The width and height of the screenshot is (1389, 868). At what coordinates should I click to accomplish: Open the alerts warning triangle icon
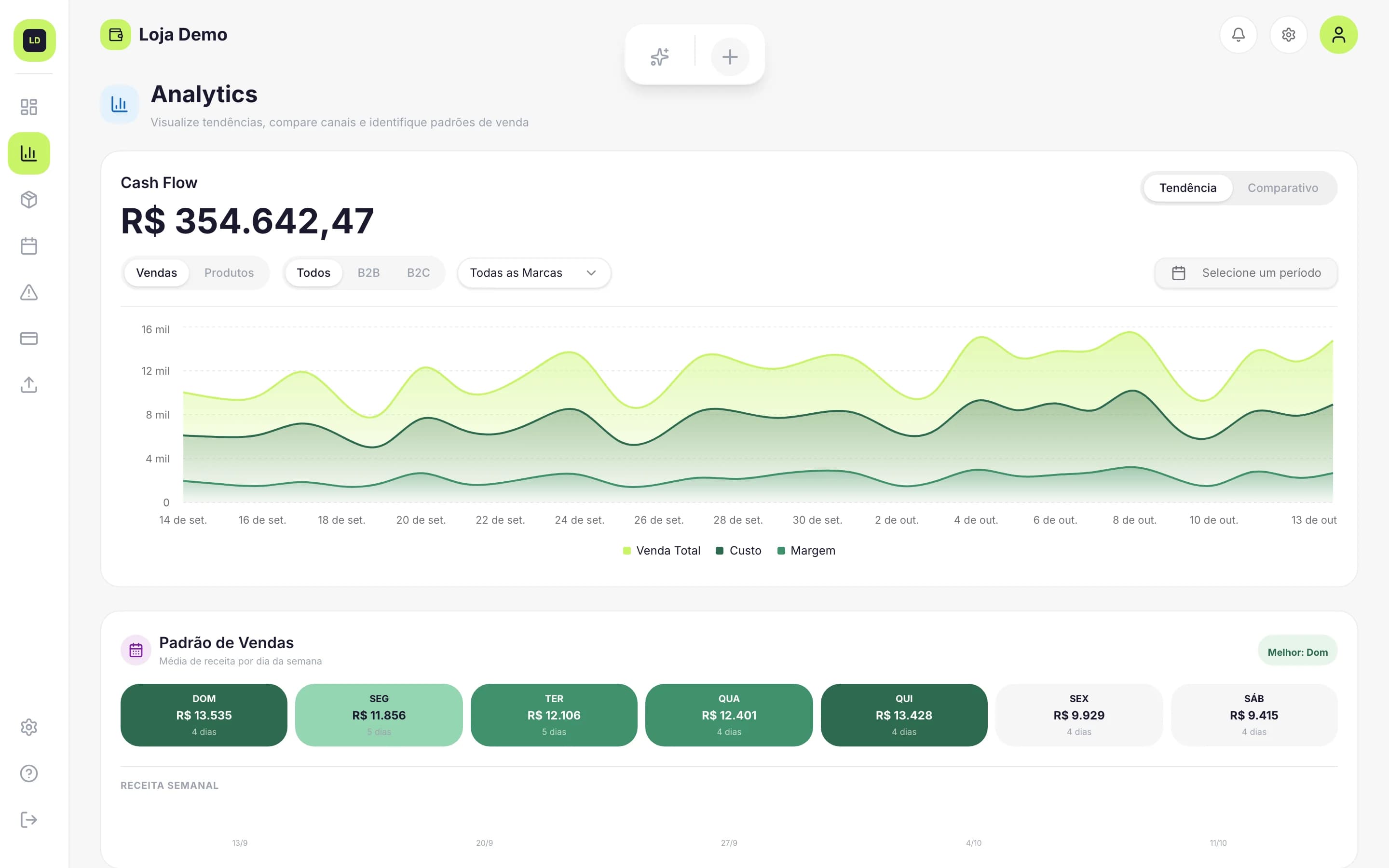click(29, 292)
